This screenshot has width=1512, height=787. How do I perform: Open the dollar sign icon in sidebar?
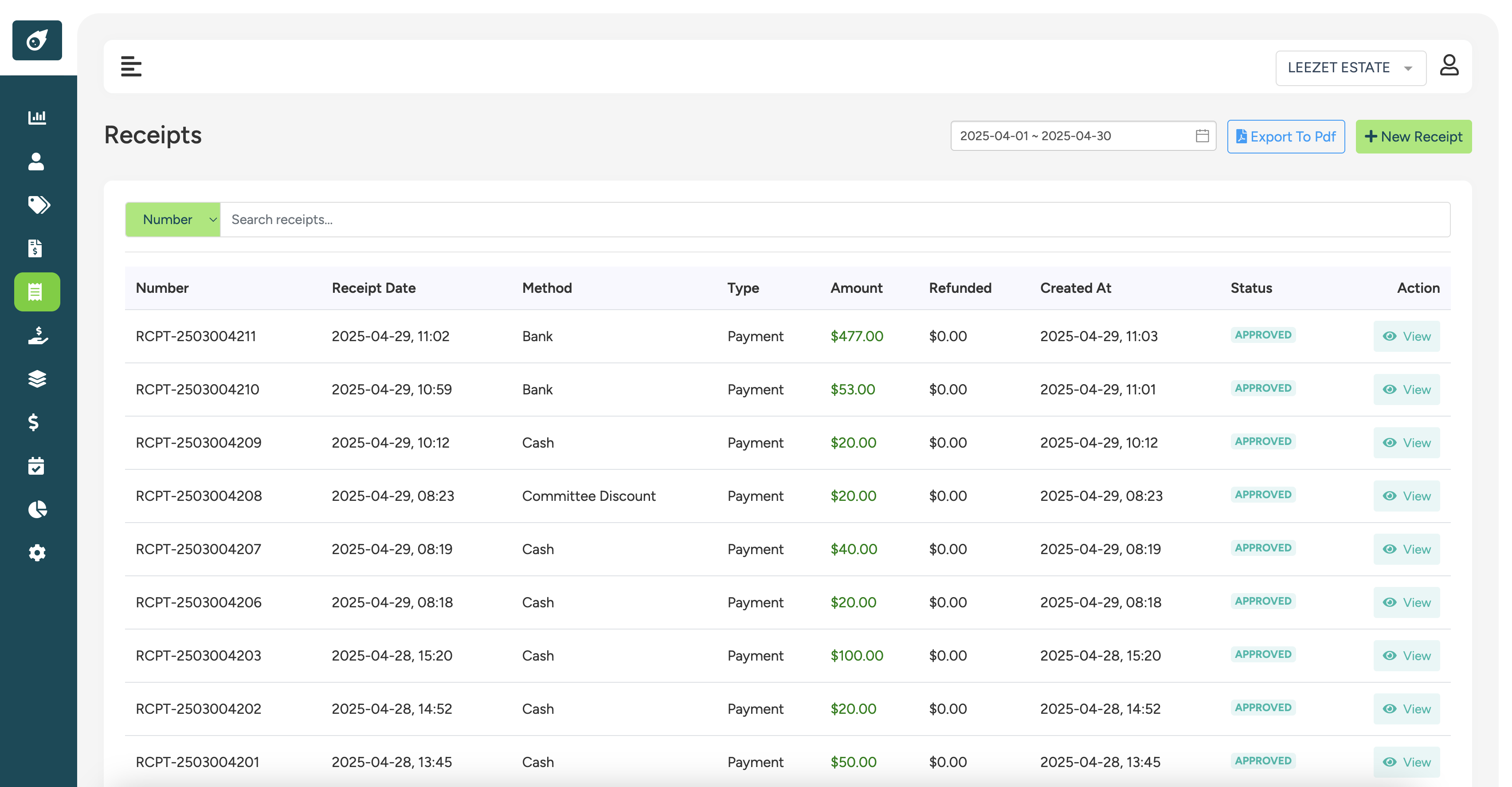[34, 422]
